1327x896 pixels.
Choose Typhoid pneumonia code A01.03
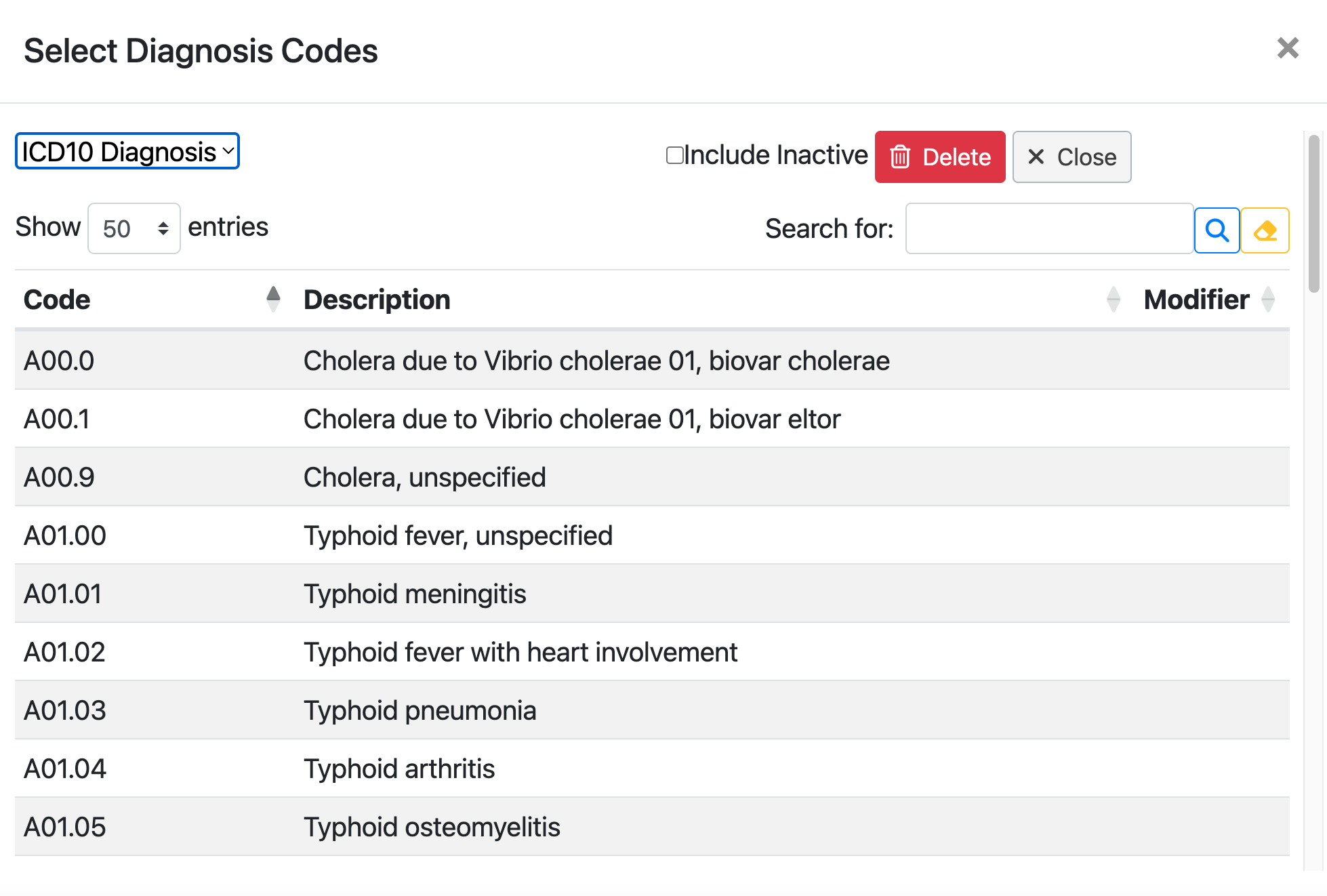pos(420,710)
